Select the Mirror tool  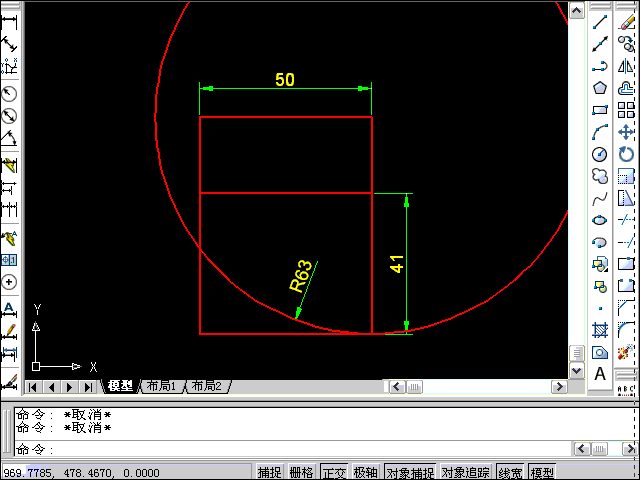(x=626, y=66)
